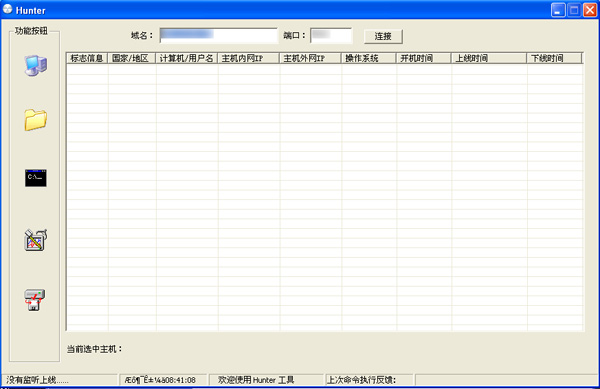Maximize the Hunter window
The width and height of the screenshot is (600, 389).
click(574, 10)
